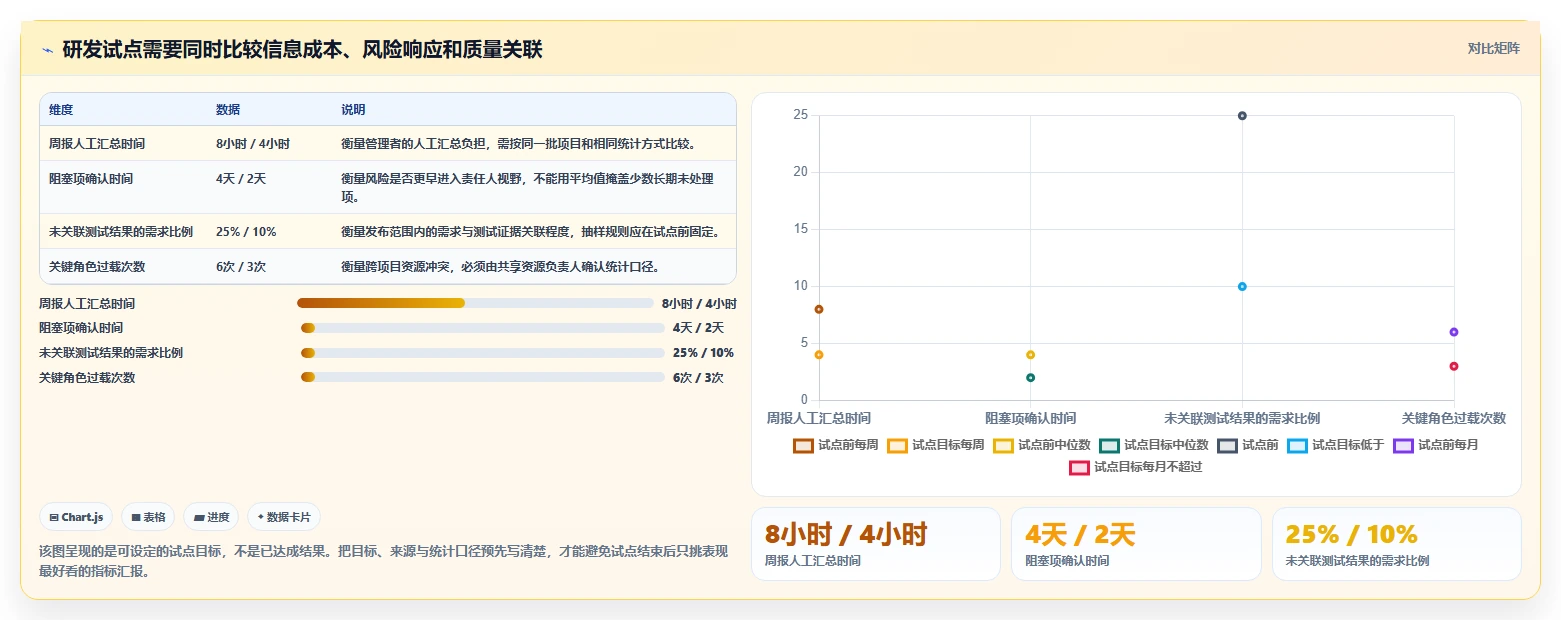Toggle the 试点前每周 legend swatch
The width and height of the screenshot is (1561, 620).
coord(803,445)
